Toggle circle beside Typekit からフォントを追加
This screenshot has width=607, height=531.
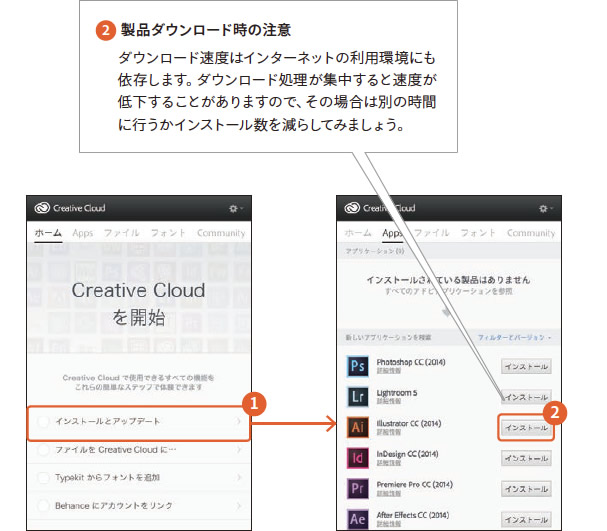43,478
